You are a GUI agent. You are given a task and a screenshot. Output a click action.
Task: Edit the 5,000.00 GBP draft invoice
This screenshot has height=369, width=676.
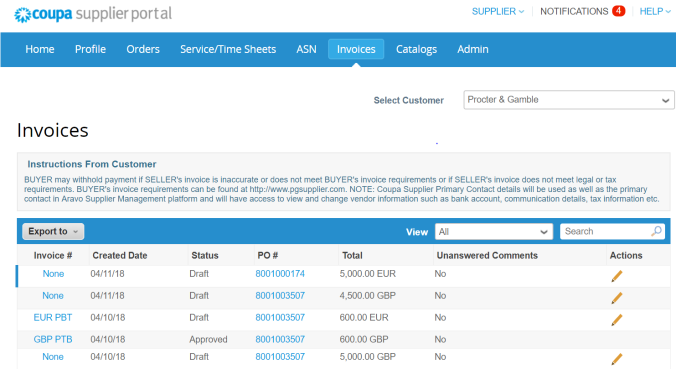point(617,359)
